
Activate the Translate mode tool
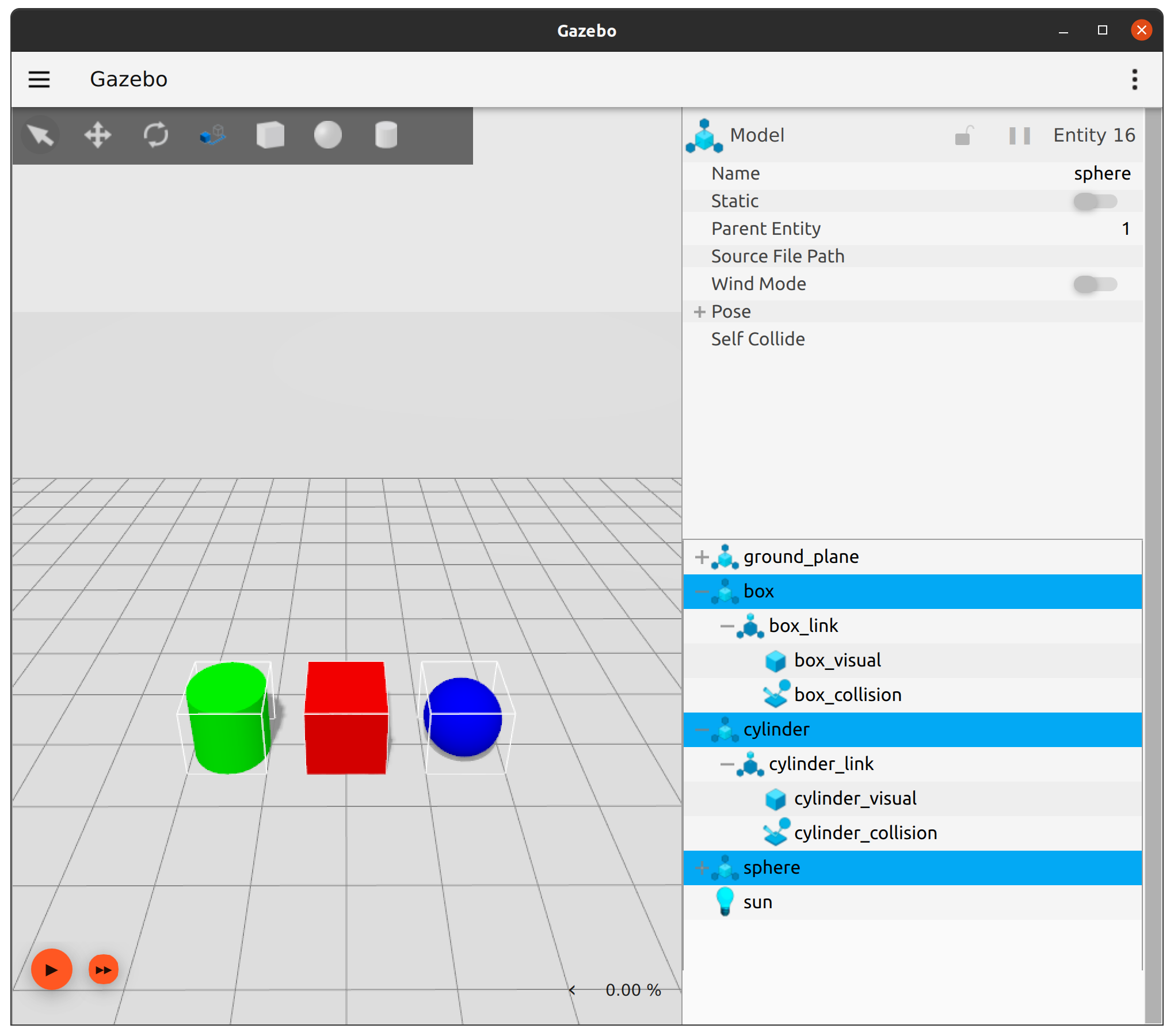(x=98, y=136)
